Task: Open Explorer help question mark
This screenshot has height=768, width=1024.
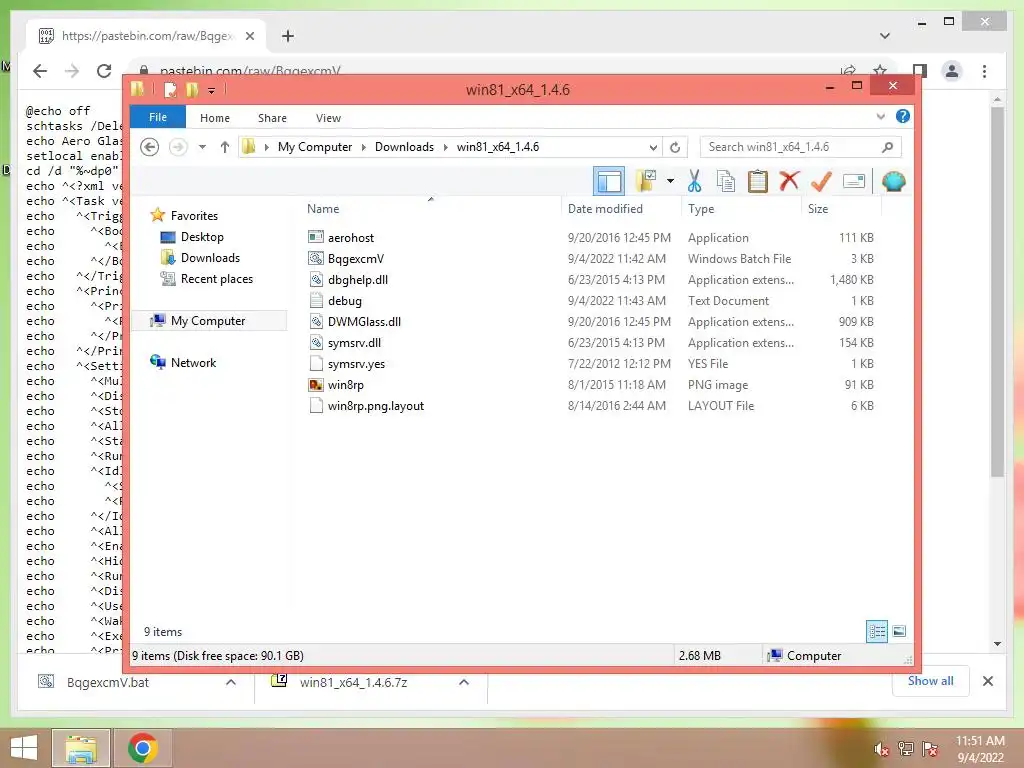Action: coord(903,116)
